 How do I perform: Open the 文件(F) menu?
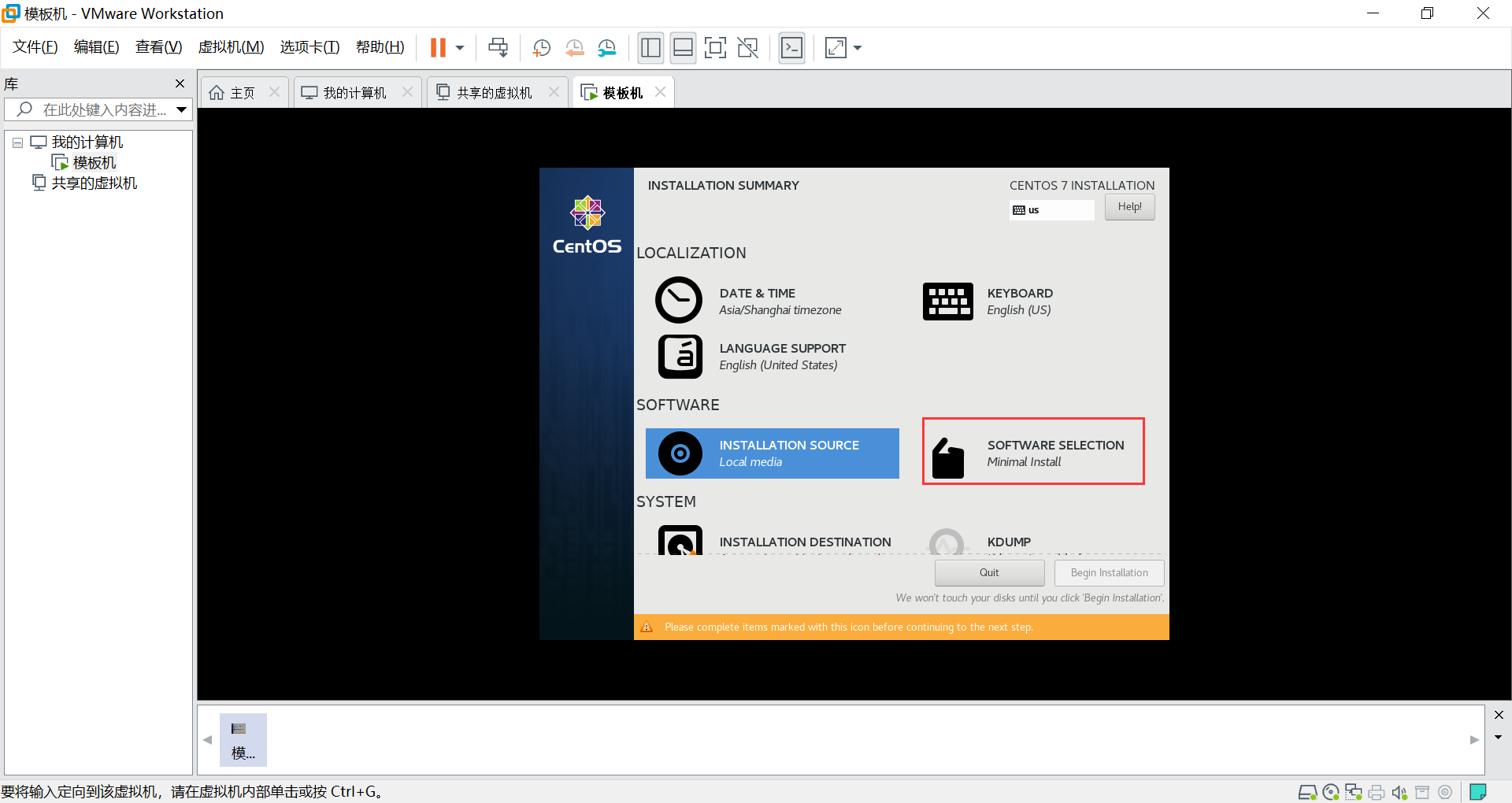[x=35, y=47]
